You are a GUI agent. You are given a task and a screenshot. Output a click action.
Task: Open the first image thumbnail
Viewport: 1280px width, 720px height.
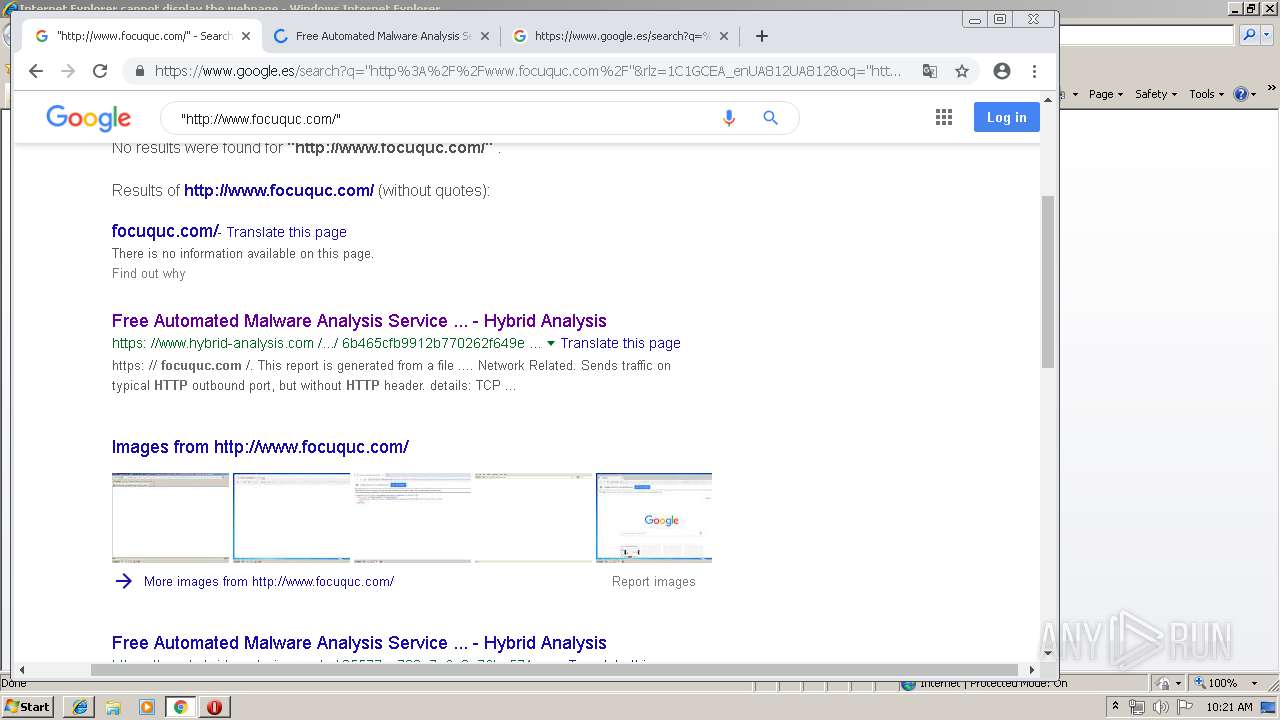[x=170, y=517]
